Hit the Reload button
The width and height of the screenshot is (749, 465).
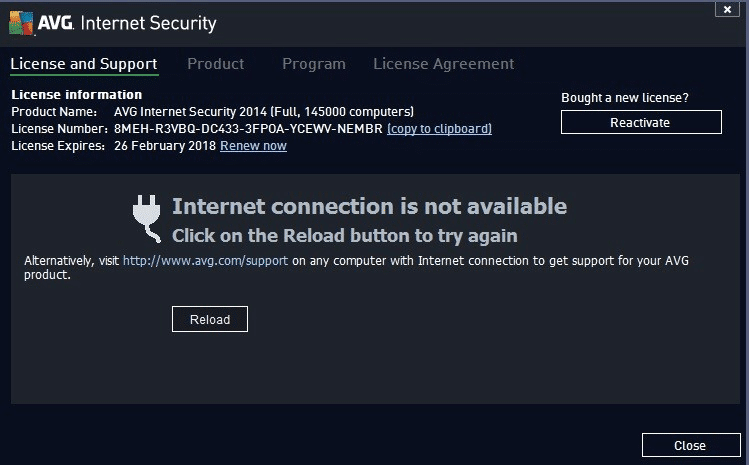point(210,320)
